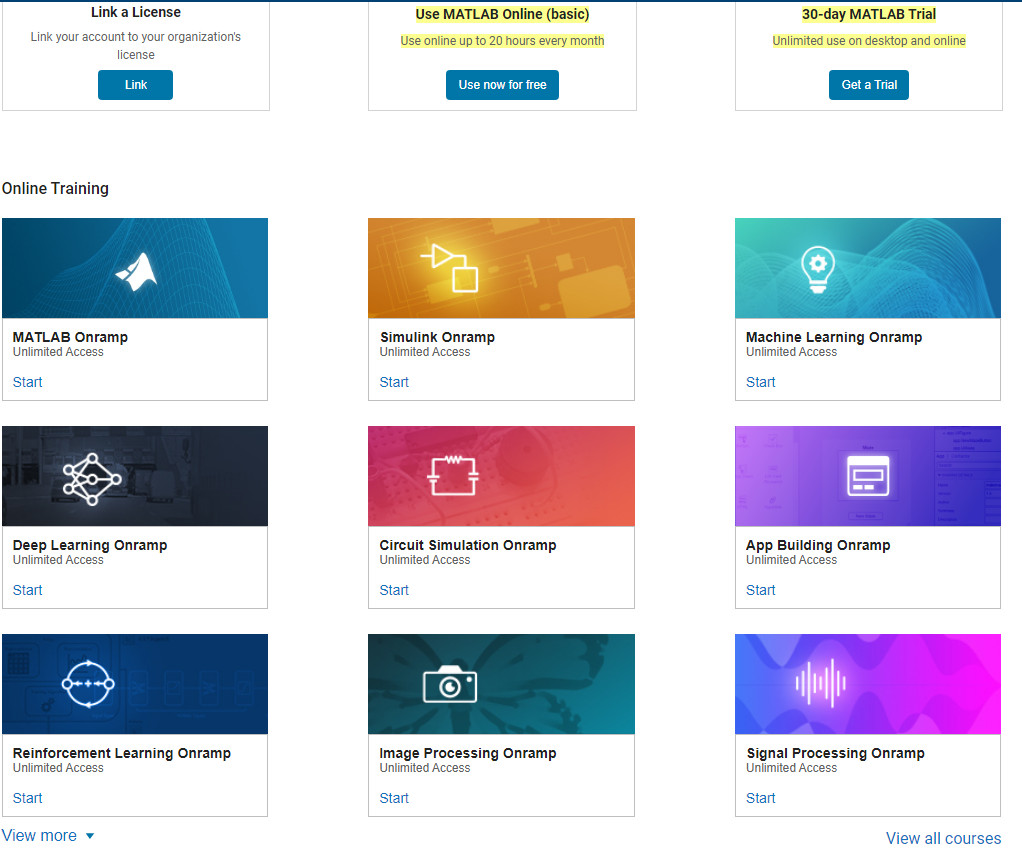This screenshot has width=1022, height=866.
Task: Click the Link button under Link a License
Action: pyautogui.click(x=136, y=85)
